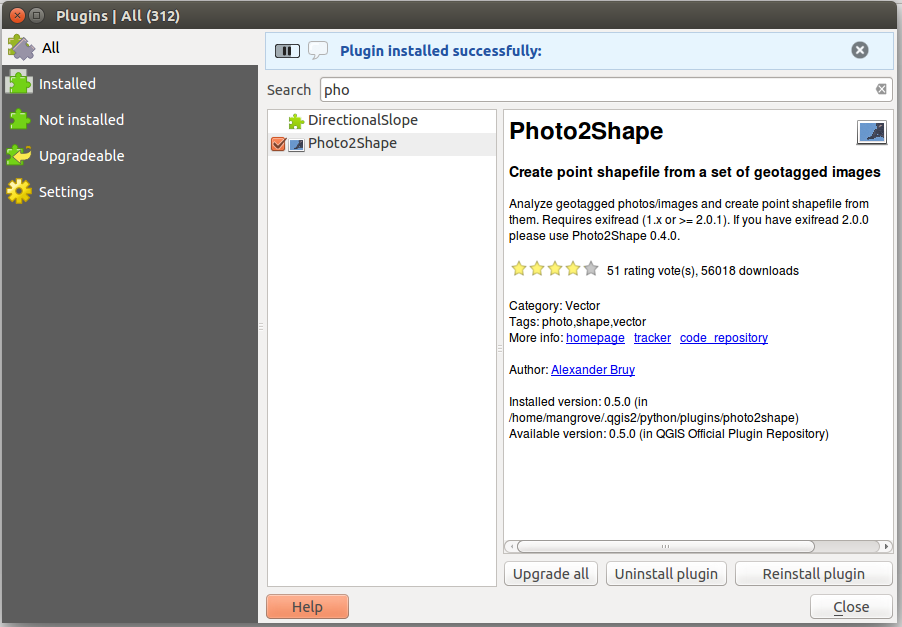
Task: Click the Upgradeable plugins arrow icon
Action: coord(19,155)
